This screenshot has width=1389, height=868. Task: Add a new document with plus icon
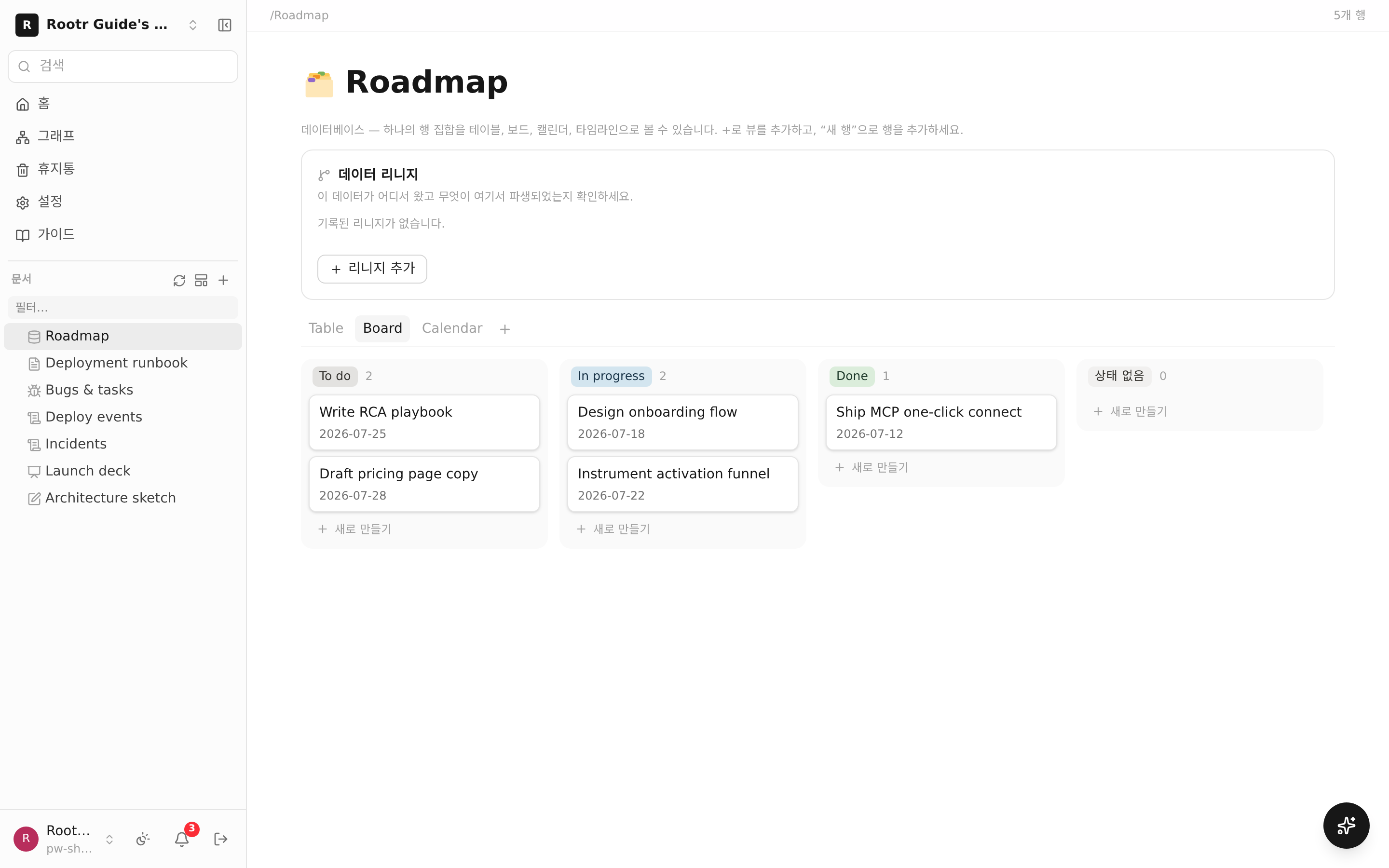[223, 280]
